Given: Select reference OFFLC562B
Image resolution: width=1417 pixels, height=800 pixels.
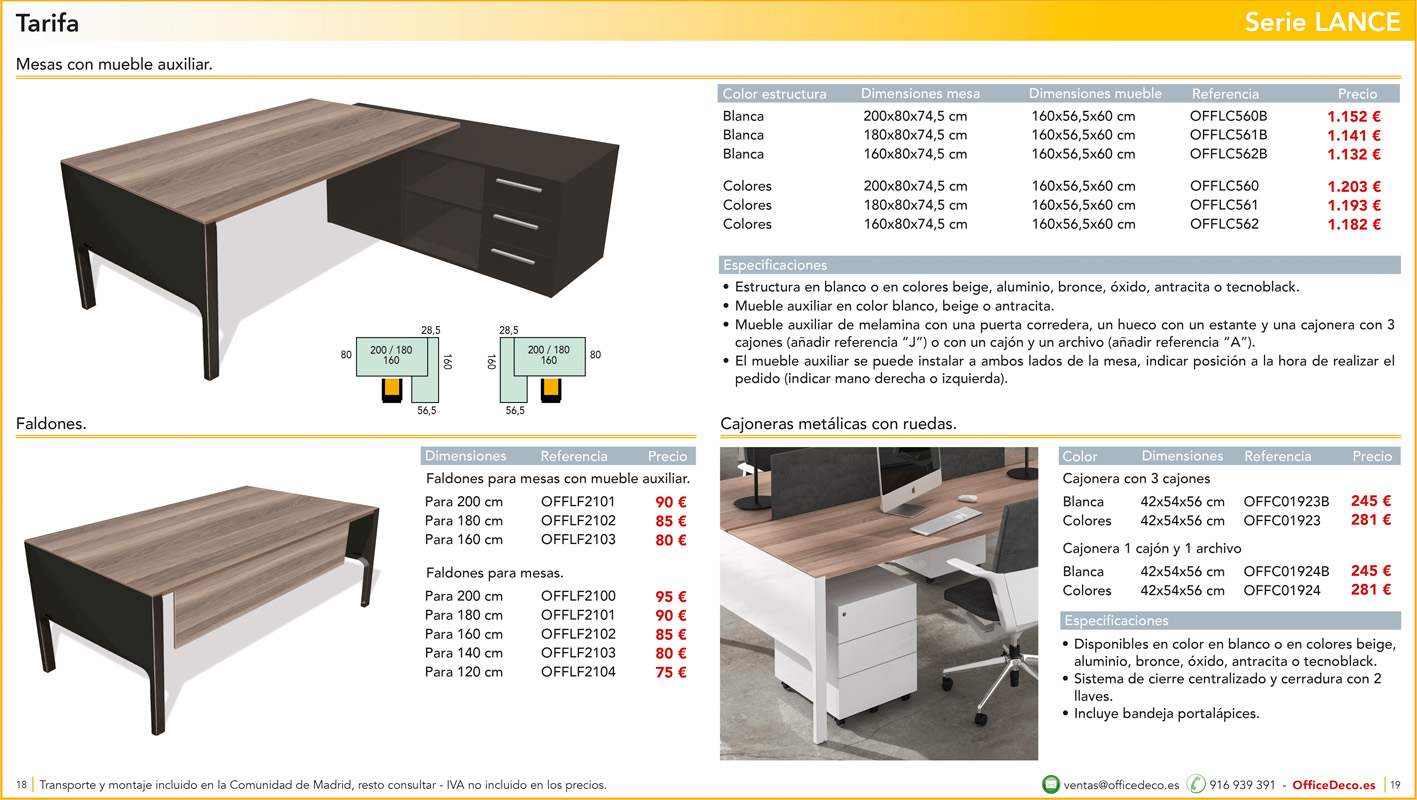Looking at the screenshot, I should tap(1228, 154).
